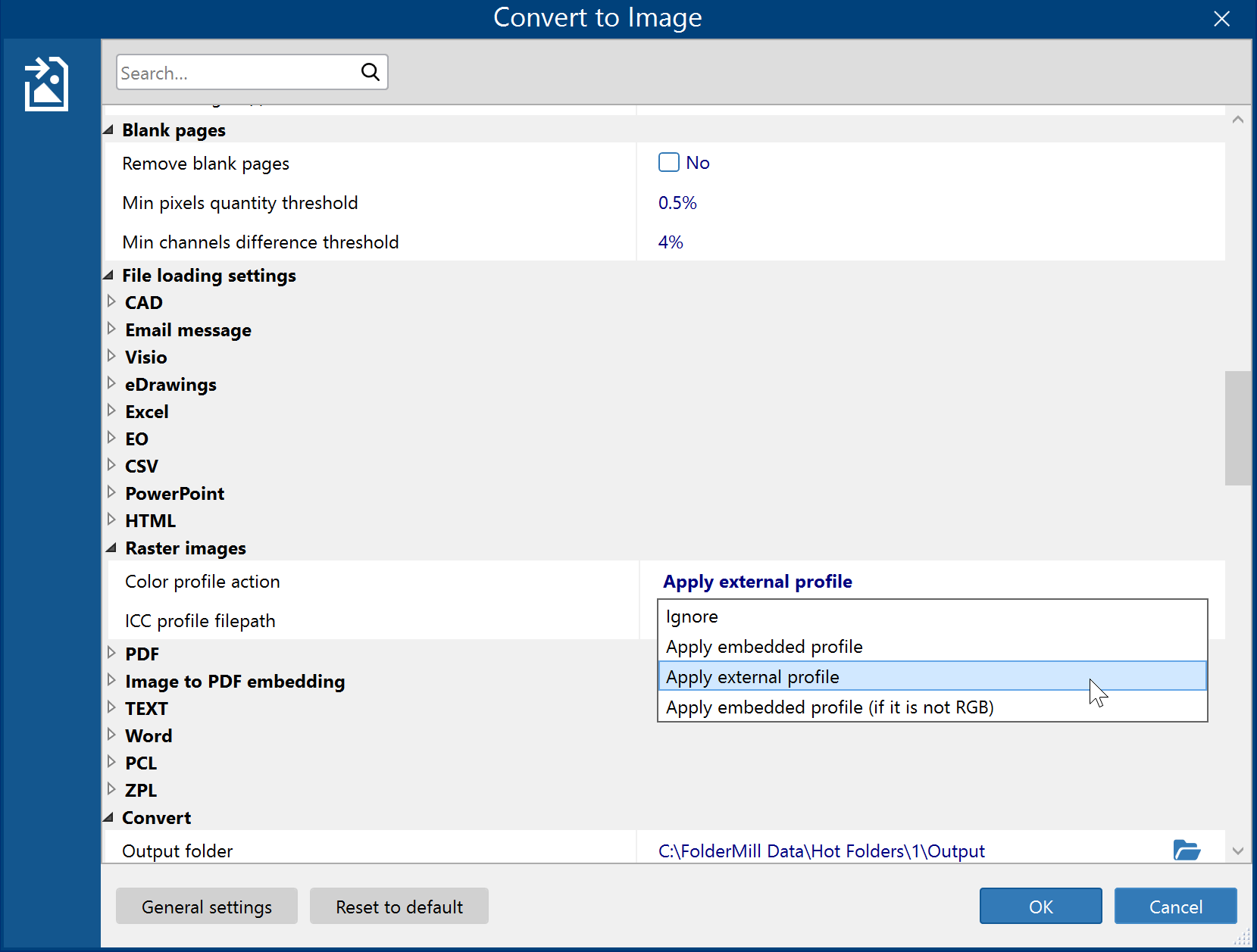The width and height of the screenshot is (1257, 952).
Task: Expand the Excel settings section
Action: pyautogui.click(x=112, y=411)
